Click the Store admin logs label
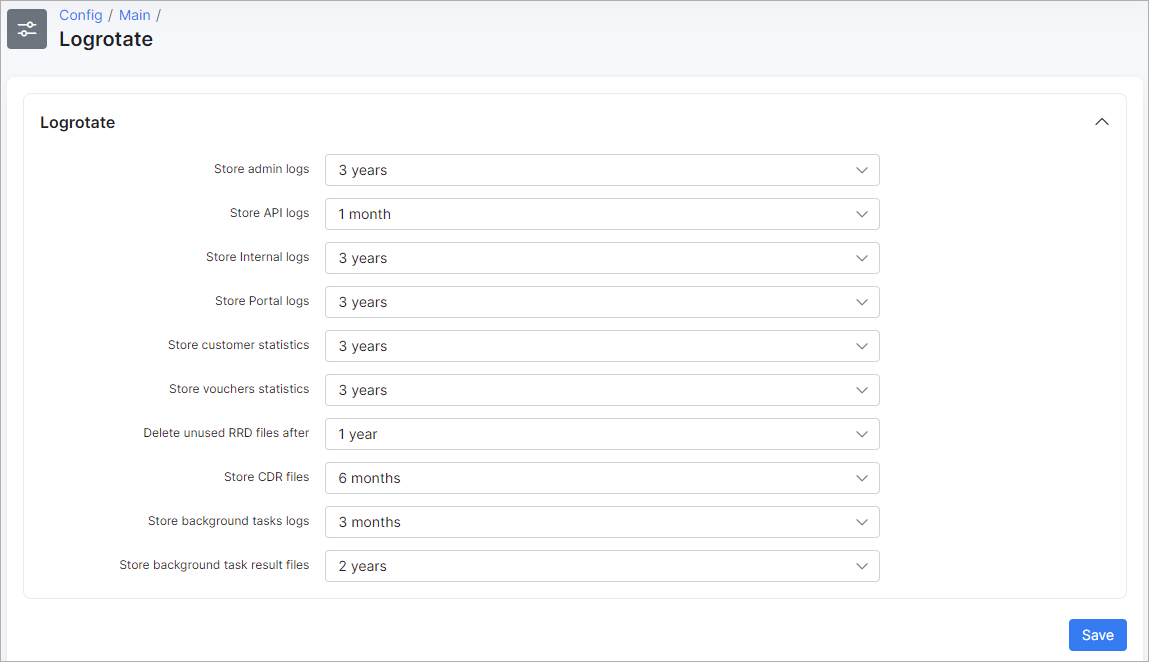Image resolution: width=1149 pixels, height=662 pixels. [x=262, y=169]
